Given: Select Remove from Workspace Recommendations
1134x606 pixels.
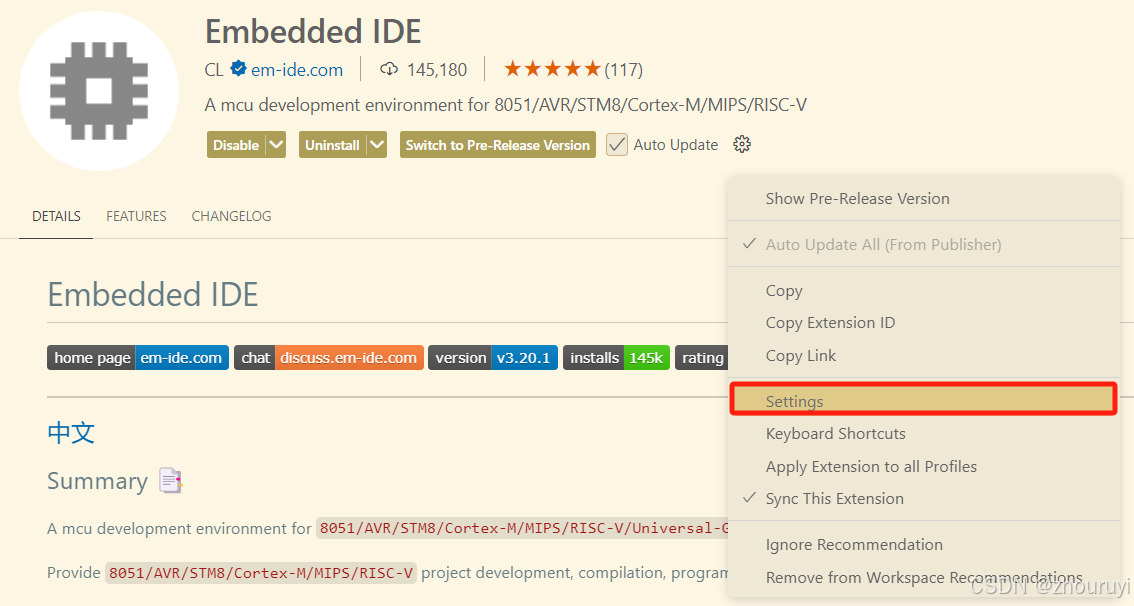Looking at the screenshot, I should [x=924, y=577].
